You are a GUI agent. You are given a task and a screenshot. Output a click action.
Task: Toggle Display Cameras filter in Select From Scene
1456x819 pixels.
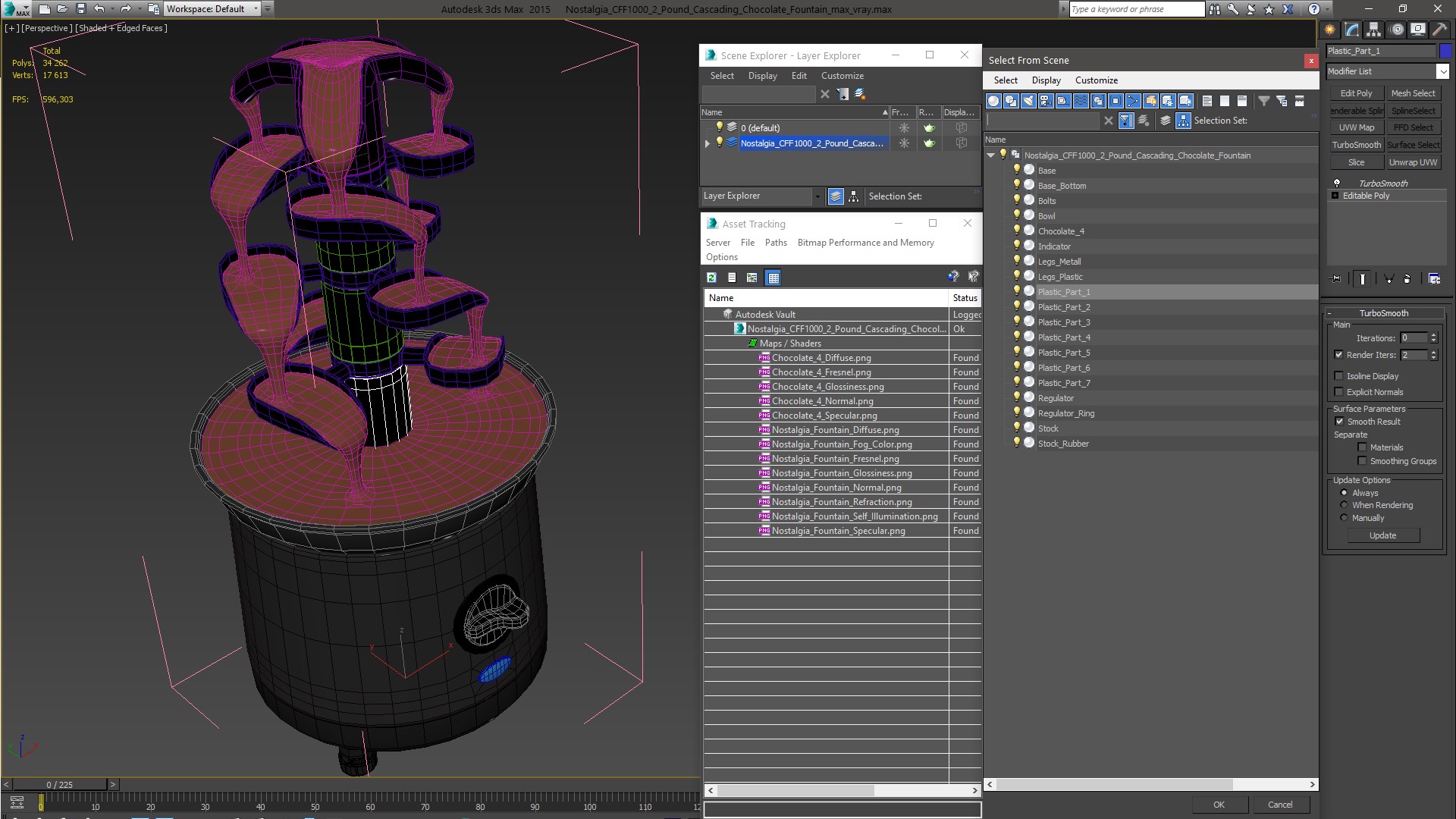1046,101
